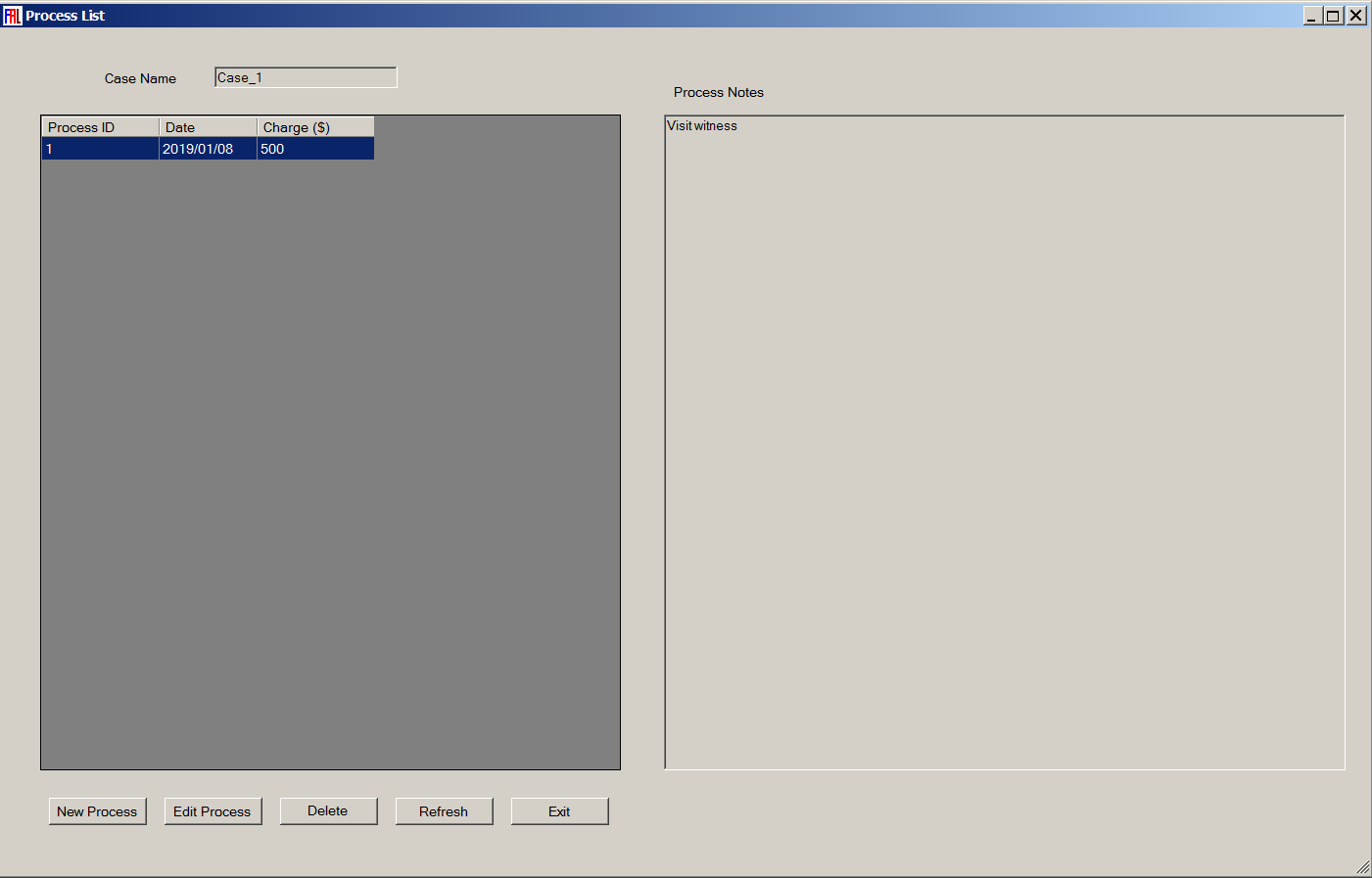Refresh the process list
Screen dimensions: 1372x878
444,811
